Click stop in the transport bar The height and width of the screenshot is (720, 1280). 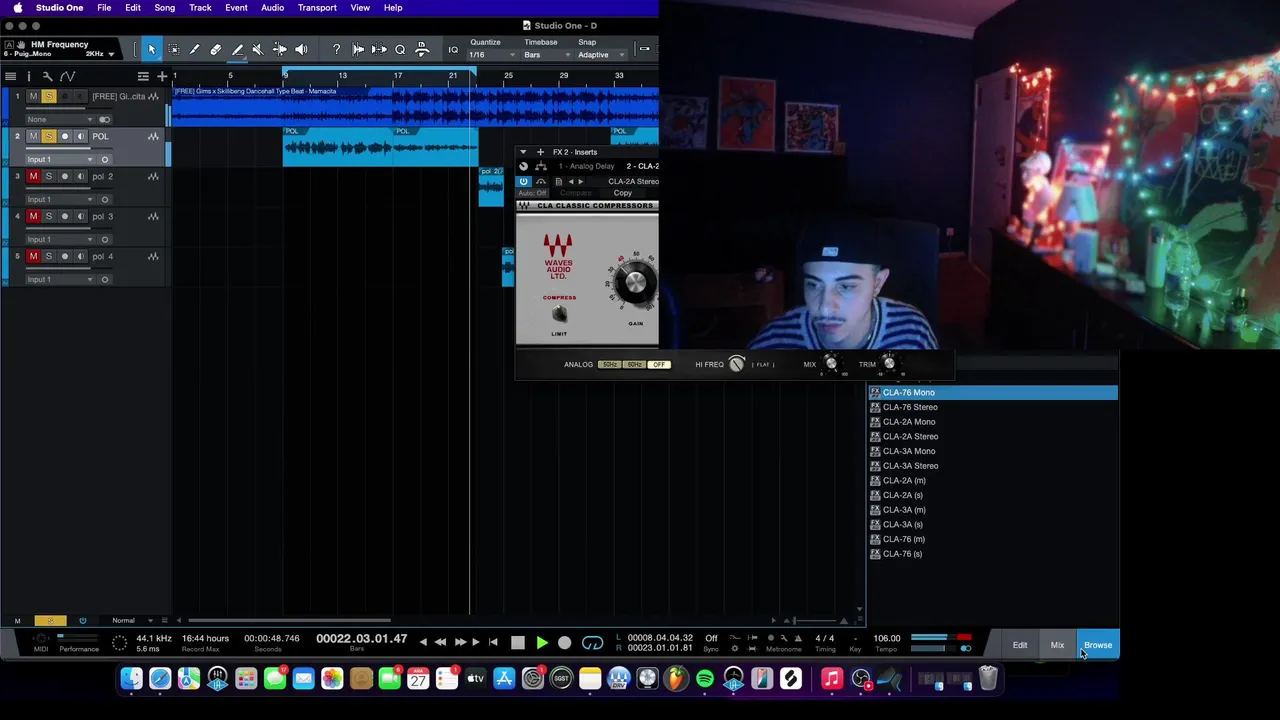517,643
